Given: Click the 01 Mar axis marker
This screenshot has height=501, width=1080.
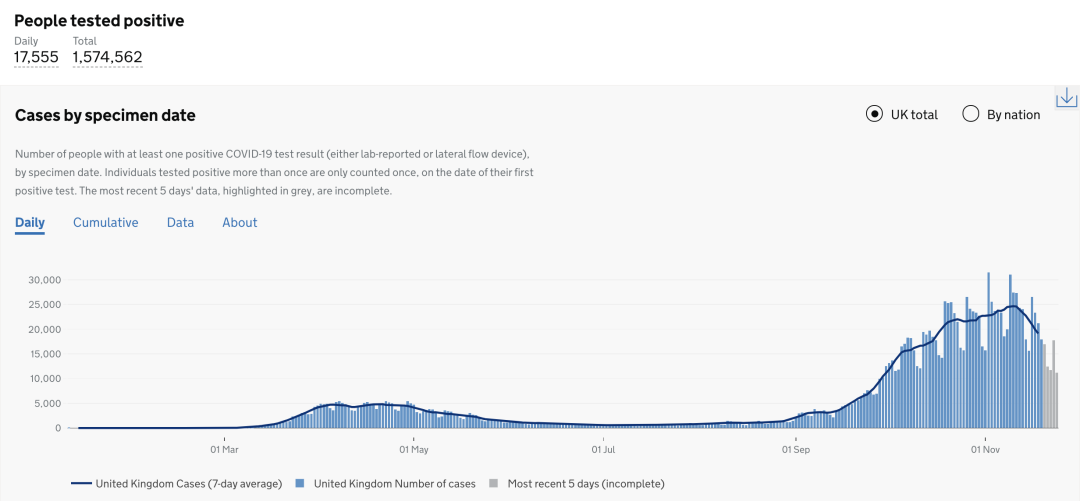Looking at the screenshot, I should [225, 449].
